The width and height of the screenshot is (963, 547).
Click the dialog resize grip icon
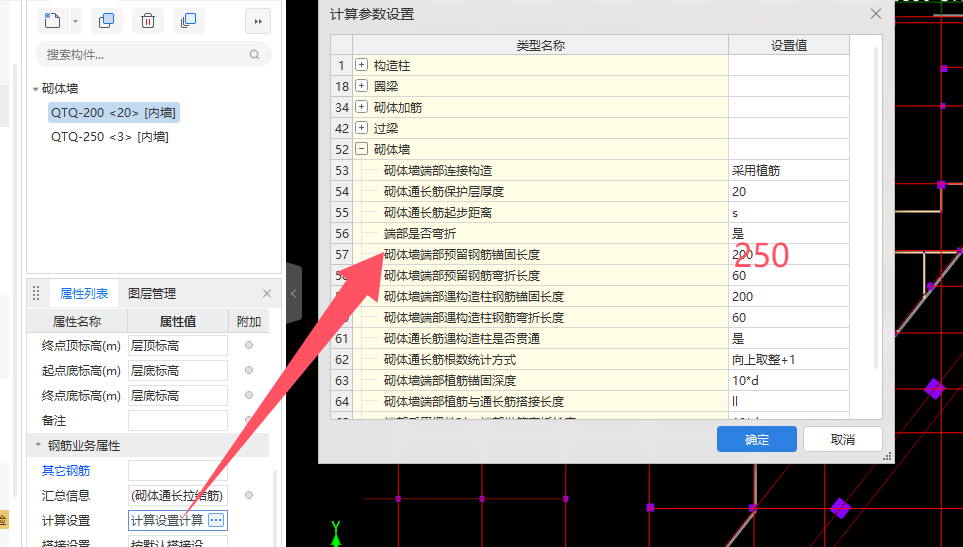[x=887, y=456]
